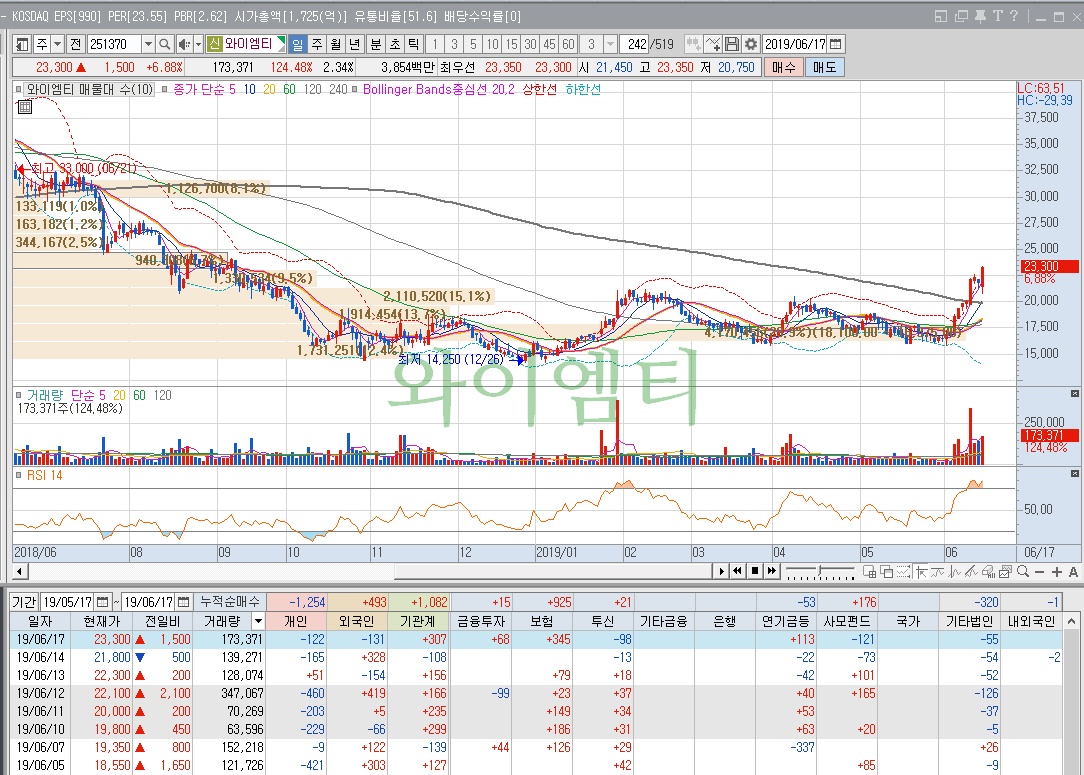
Task: Click the overlapping windows icon in title bar
Action: [x=961, y=16]
